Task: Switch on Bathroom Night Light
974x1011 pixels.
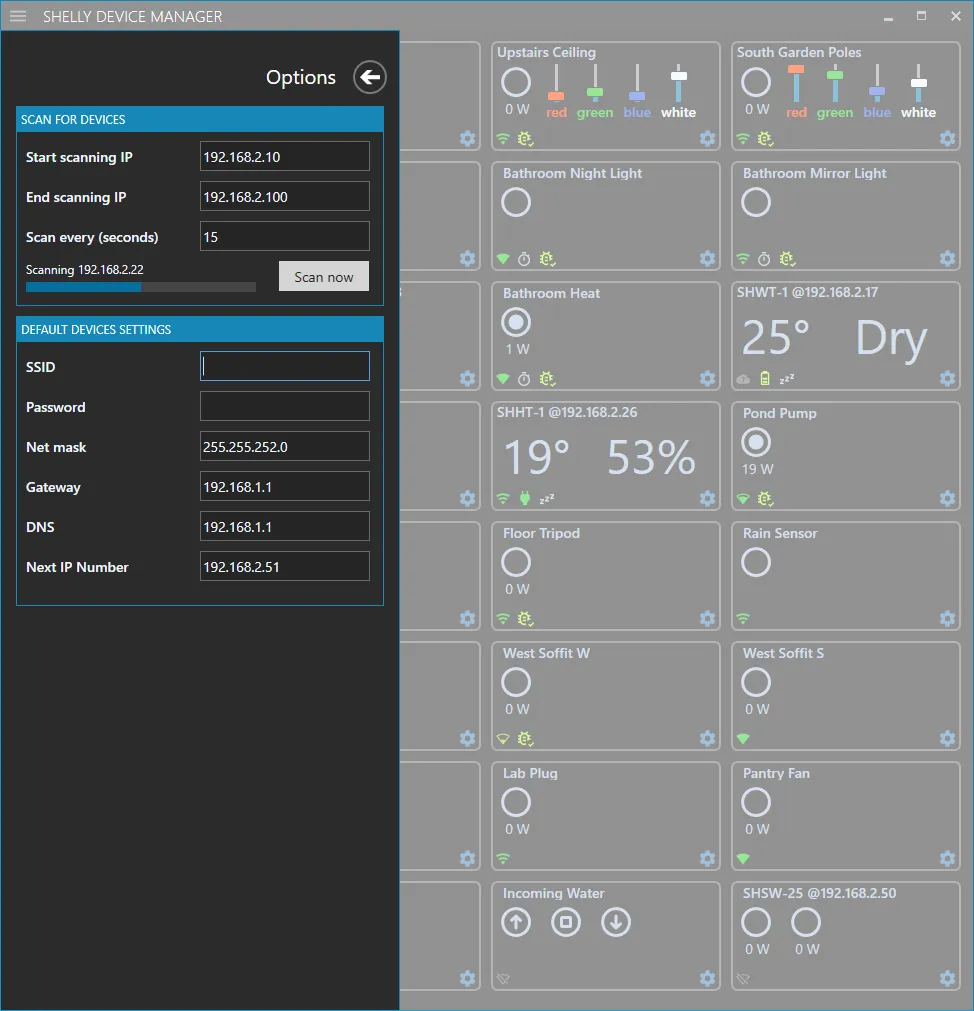Action: pyautogui.click(x=516, y=202)
